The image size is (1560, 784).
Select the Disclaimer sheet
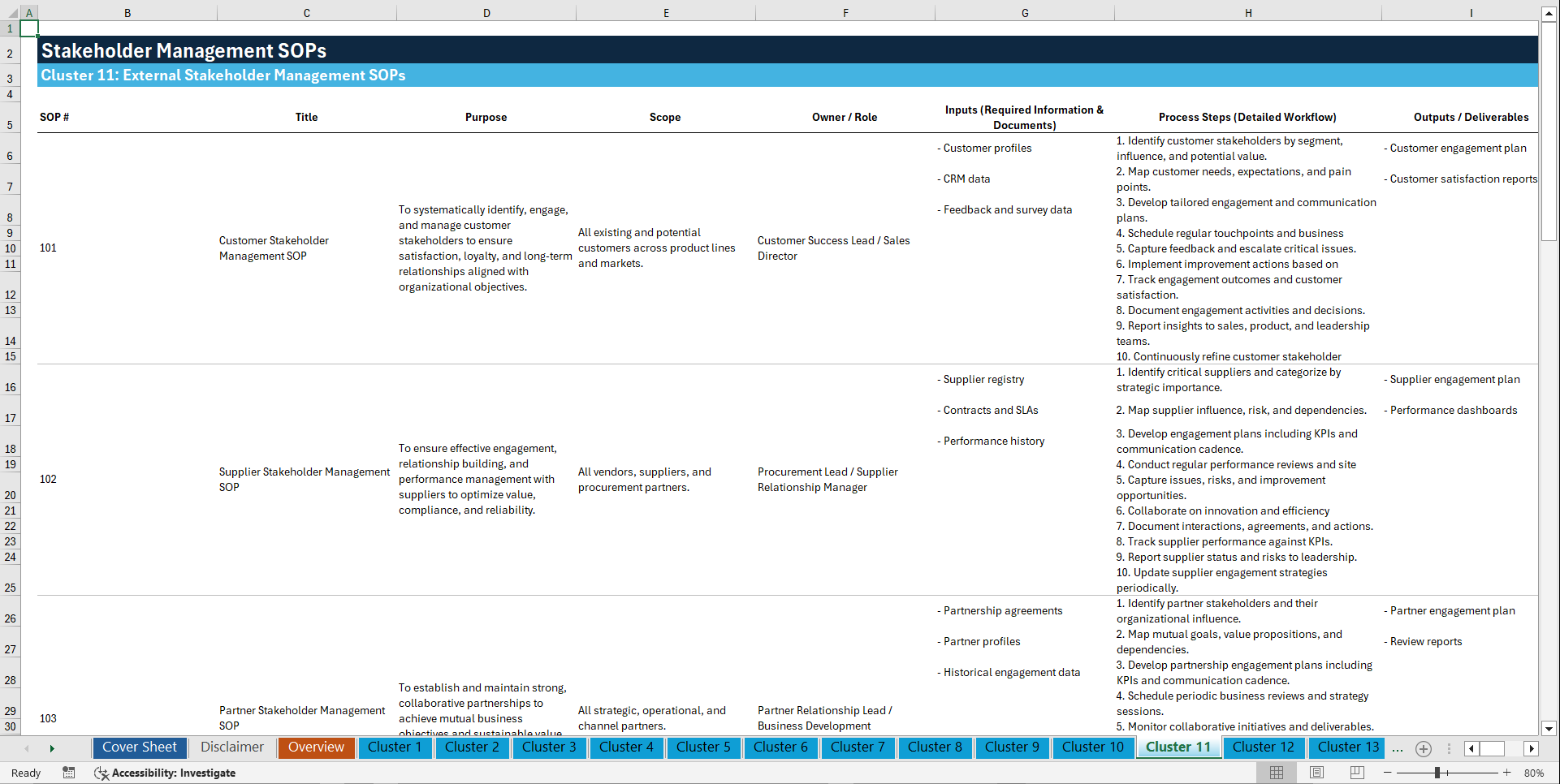231,747
